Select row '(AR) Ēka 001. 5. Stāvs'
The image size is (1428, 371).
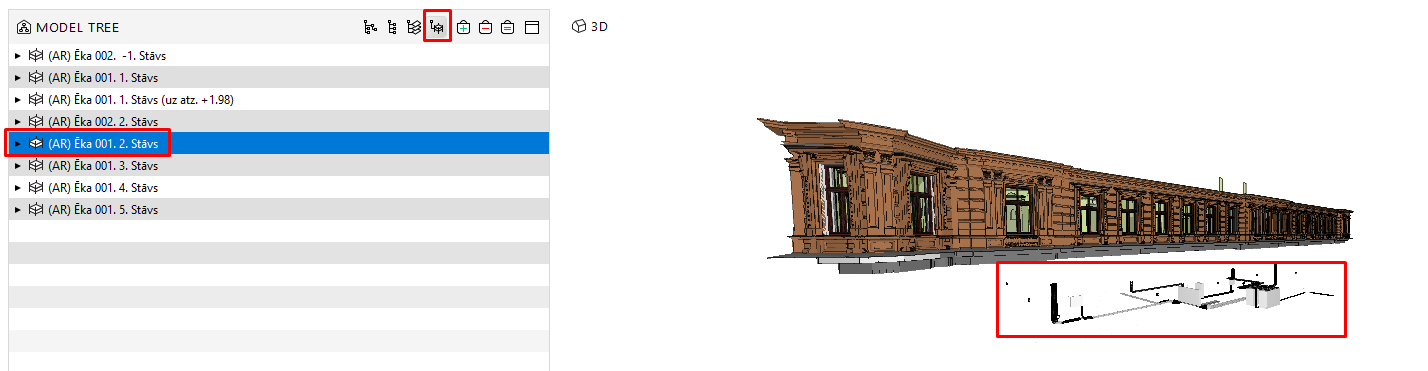[x=279, y=209]
